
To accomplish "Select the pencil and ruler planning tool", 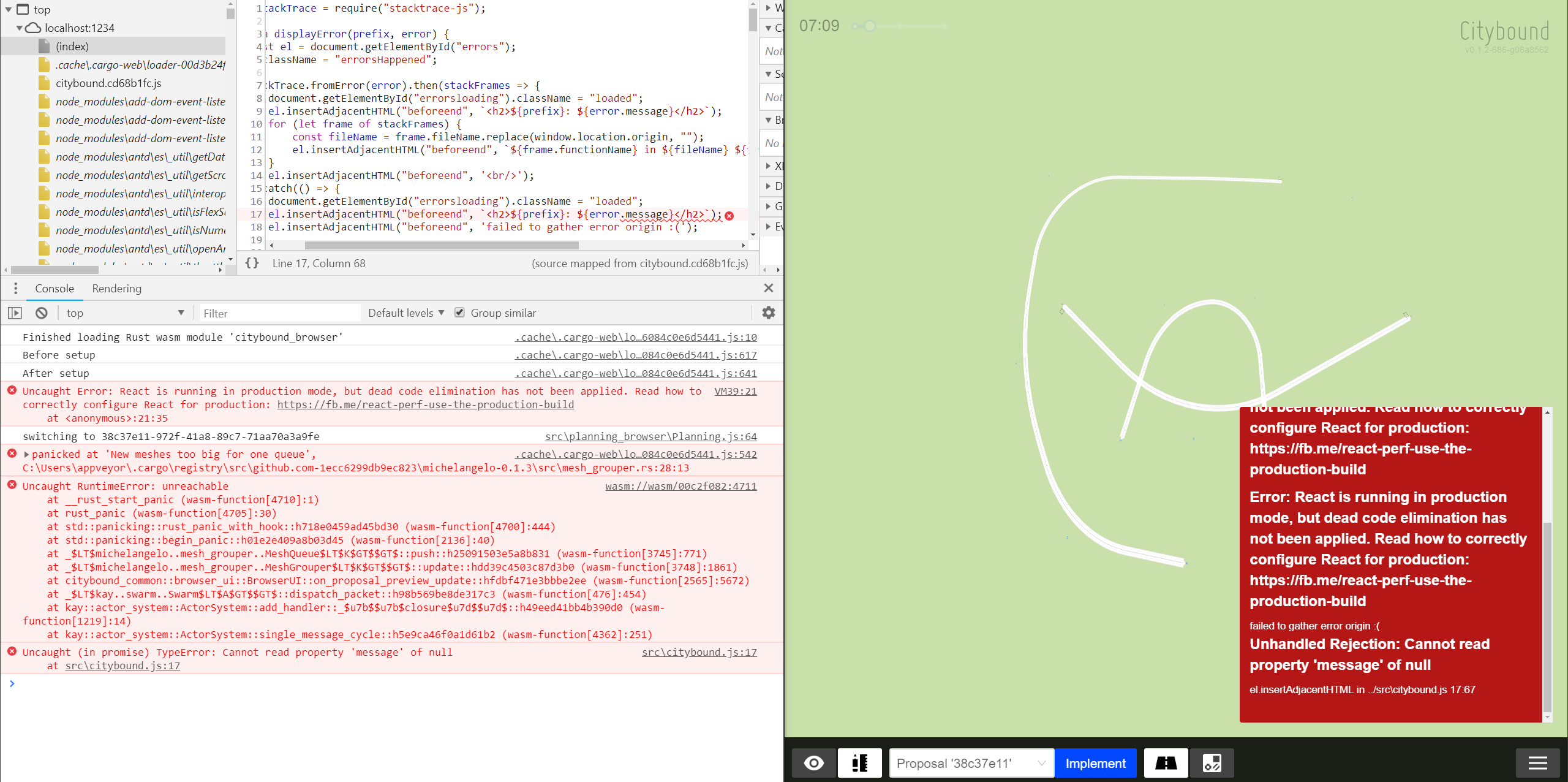I will [859, 763].
